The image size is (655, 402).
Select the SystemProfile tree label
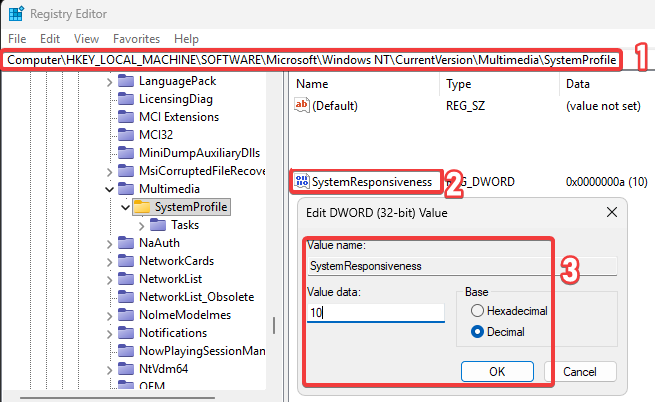191,206
